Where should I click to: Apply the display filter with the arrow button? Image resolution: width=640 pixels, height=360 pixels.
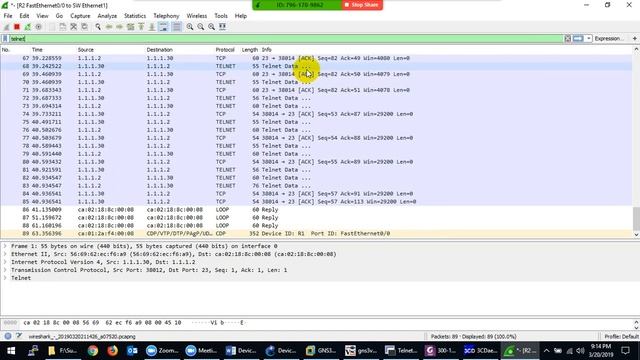point(578,39)
